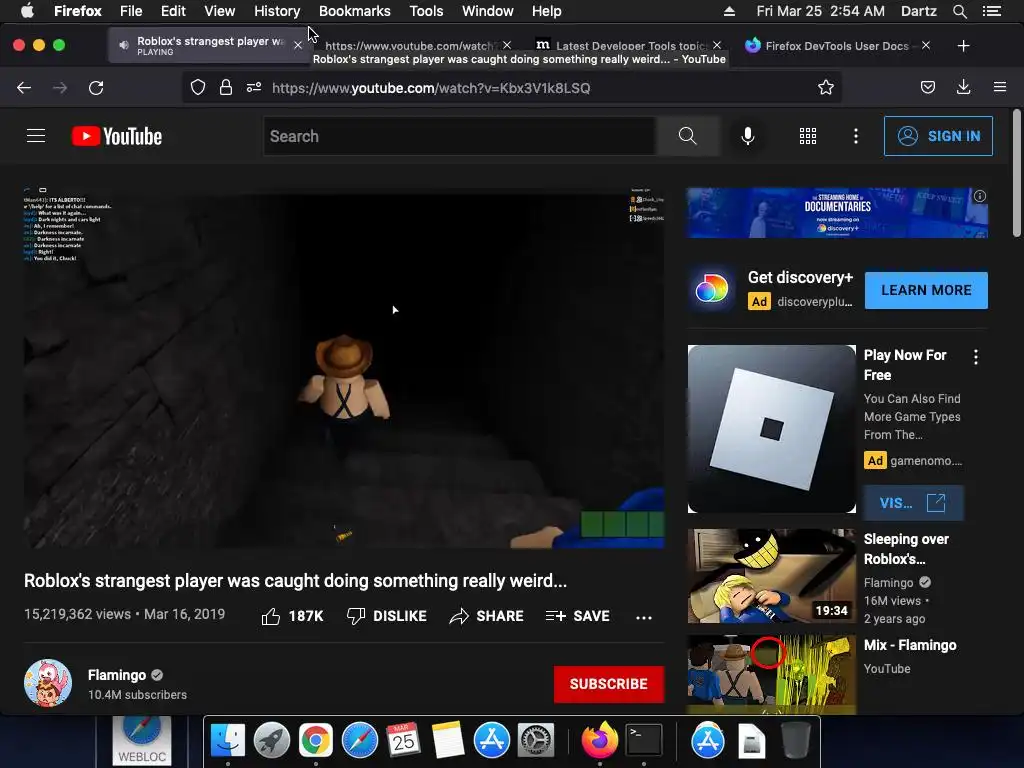Open Spotlight search in menu bar
This screenshot has width=1024, height=768.
tap(959, 11)
